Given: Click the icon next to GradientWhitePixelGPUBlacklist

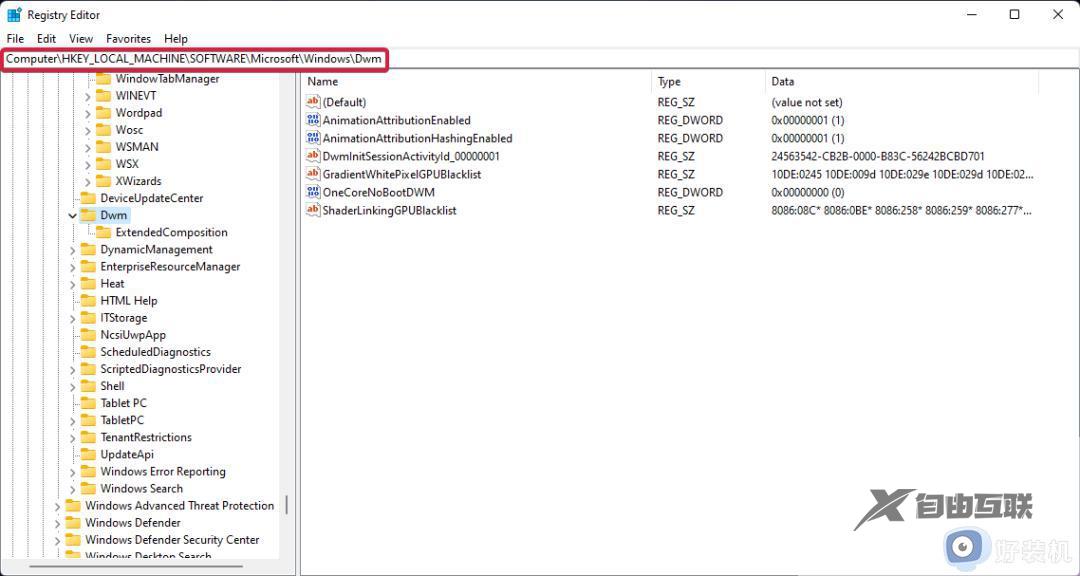Looking at the screenshot, I should coord(312,174).
